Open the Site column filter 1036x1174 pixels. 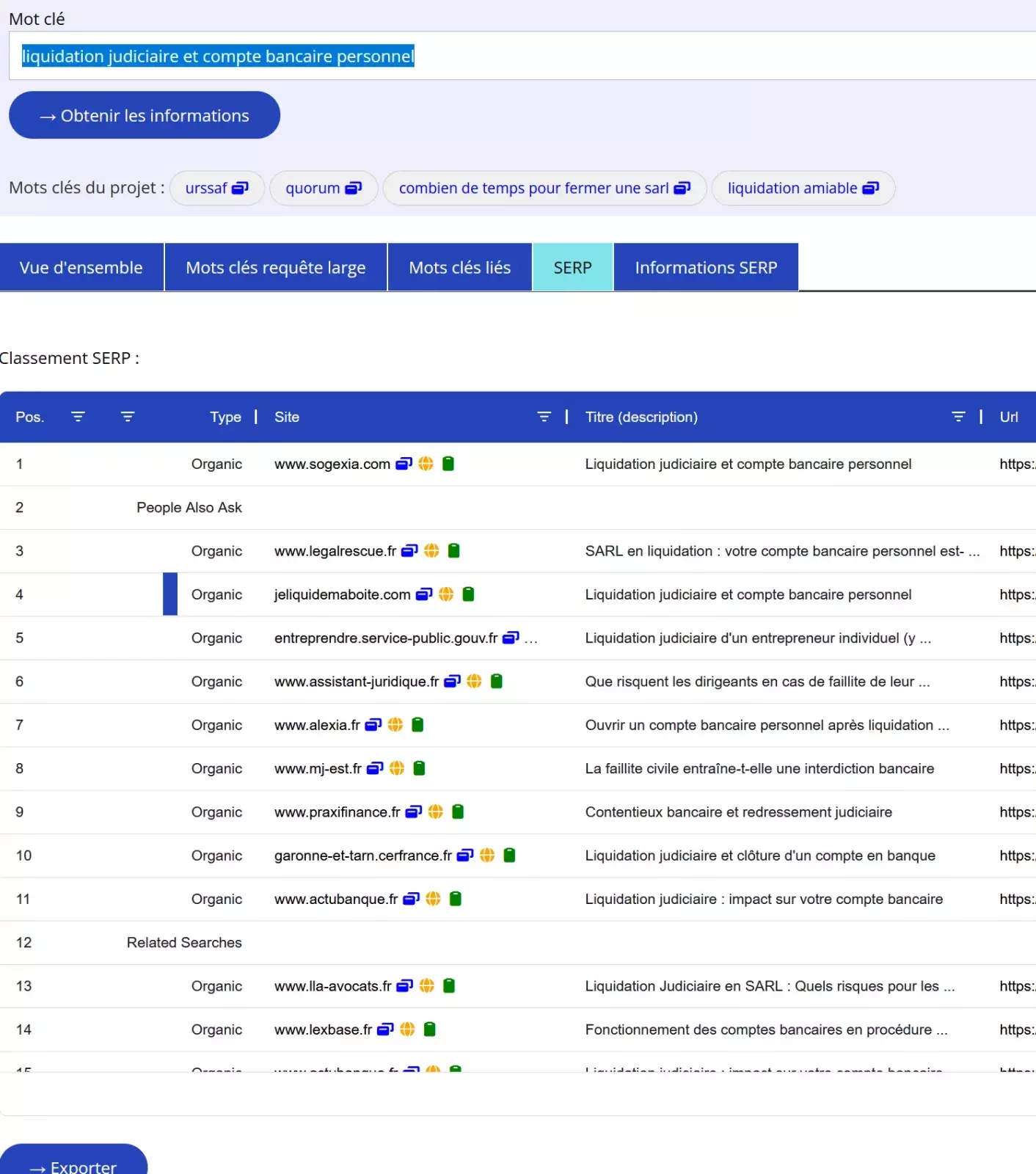pyautogui.click(x=544, y=417)
